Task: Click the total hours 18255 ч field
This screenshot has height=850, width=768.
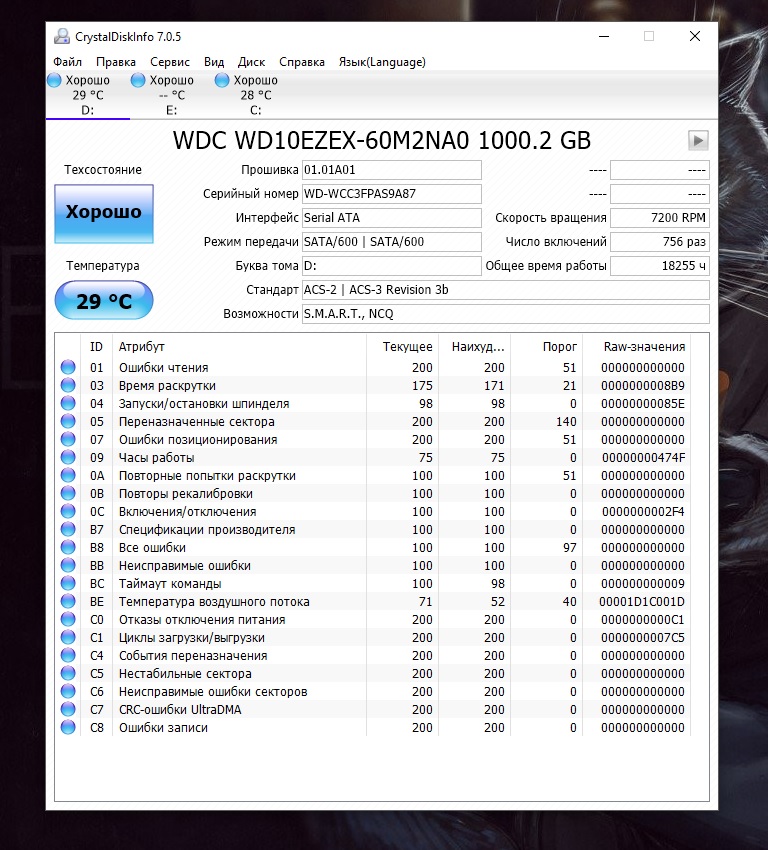Action: (660, 266)
